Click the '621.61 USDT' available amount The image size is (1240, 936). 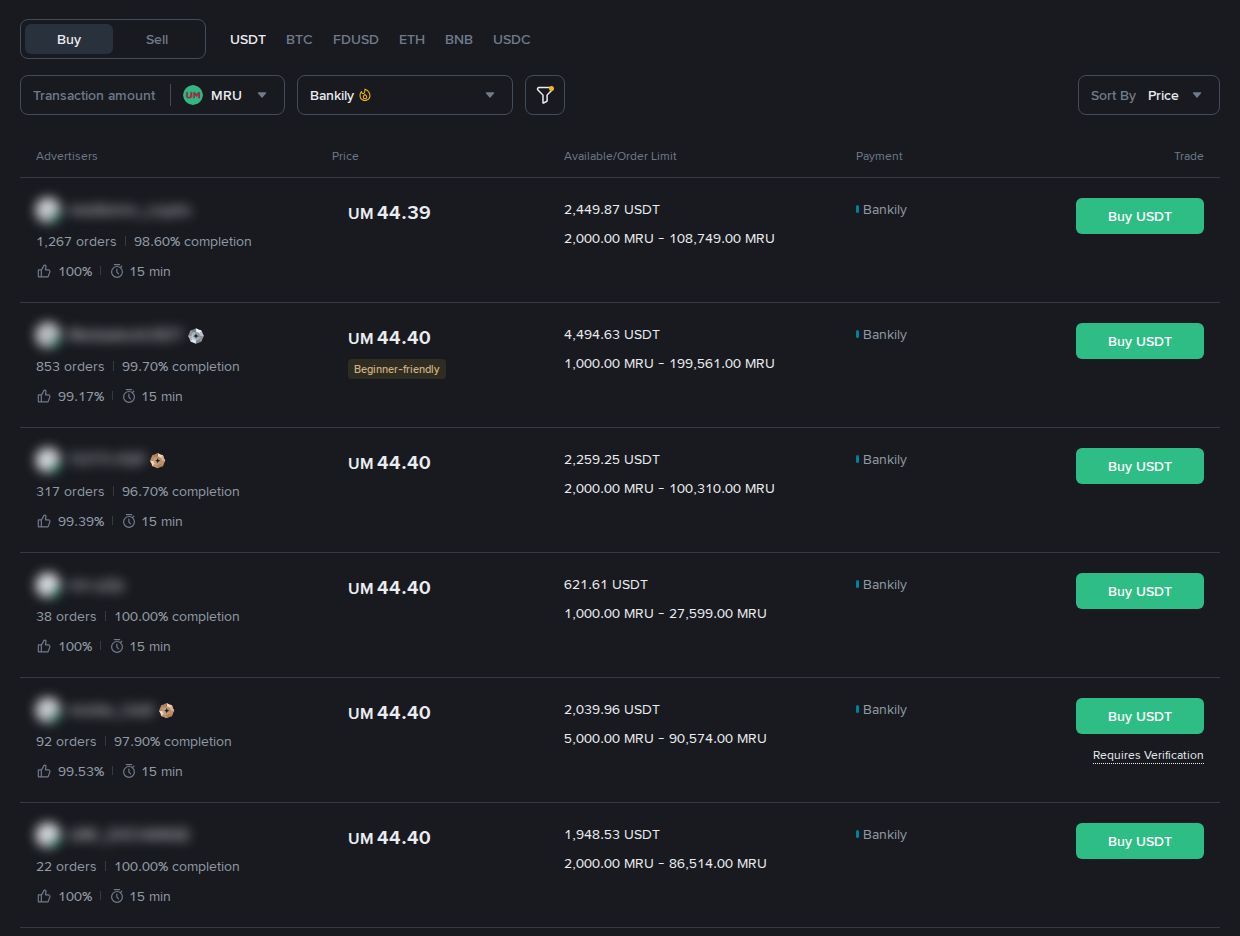606,584
